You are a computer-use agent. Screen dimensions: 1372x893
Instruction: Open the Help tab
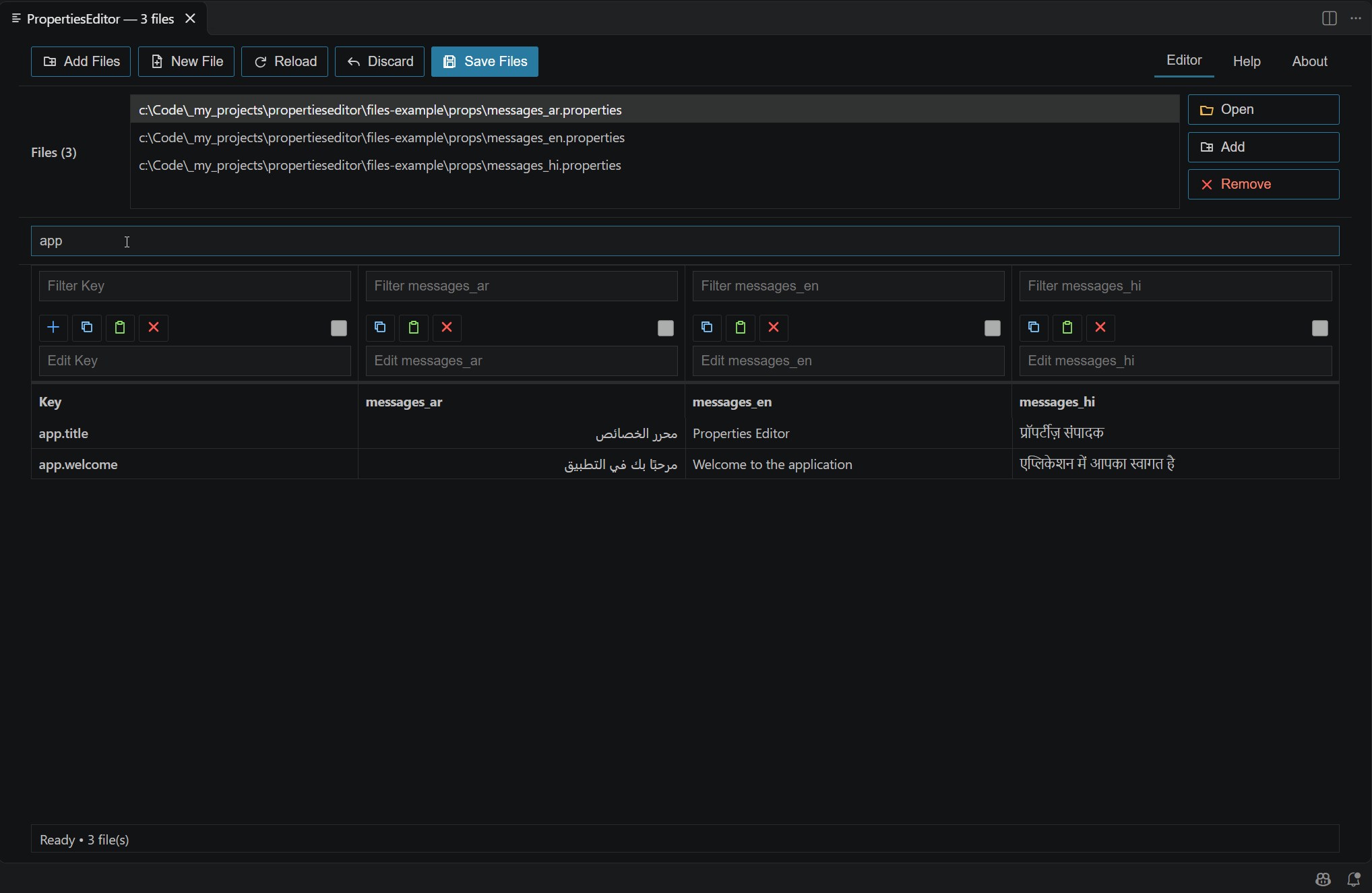[x=1247, y=61]
